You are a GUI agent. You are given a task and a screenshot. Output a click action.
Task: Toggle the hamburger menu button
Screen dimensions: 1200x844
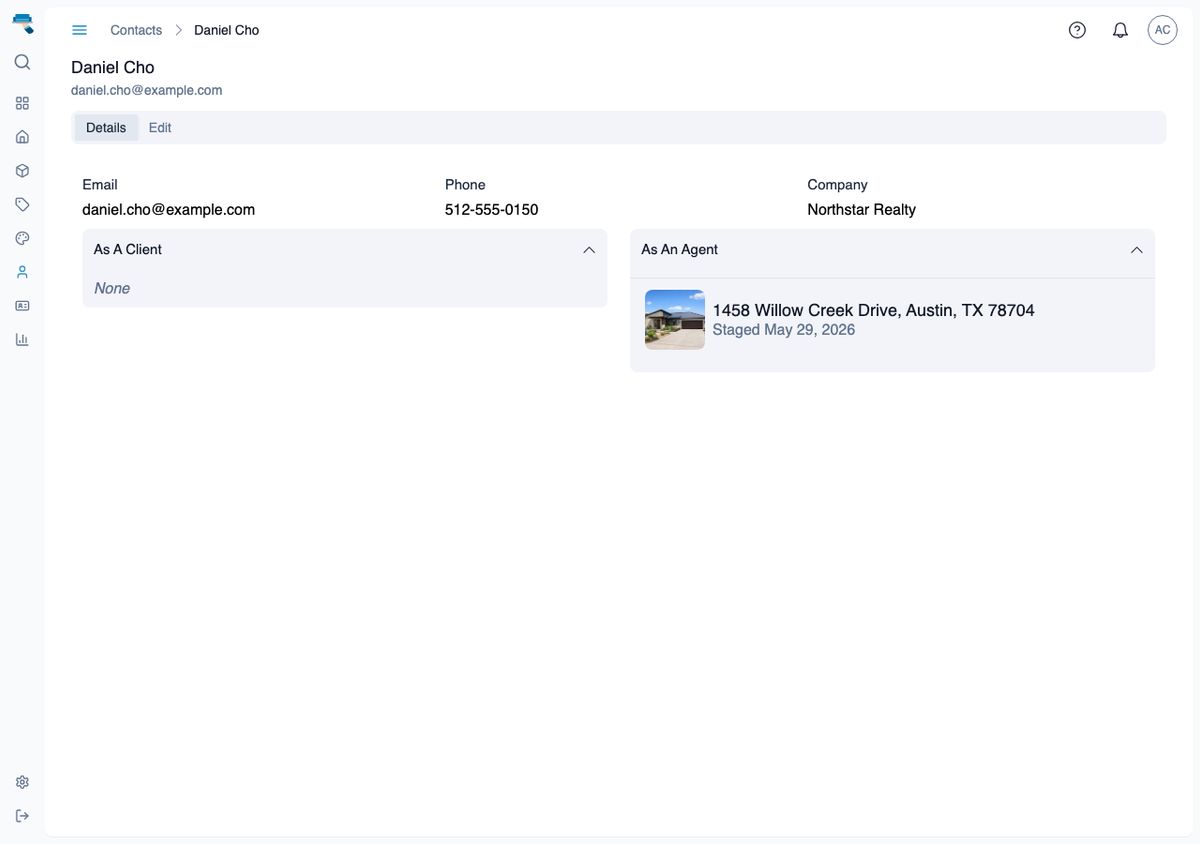(x=80, y=30)
